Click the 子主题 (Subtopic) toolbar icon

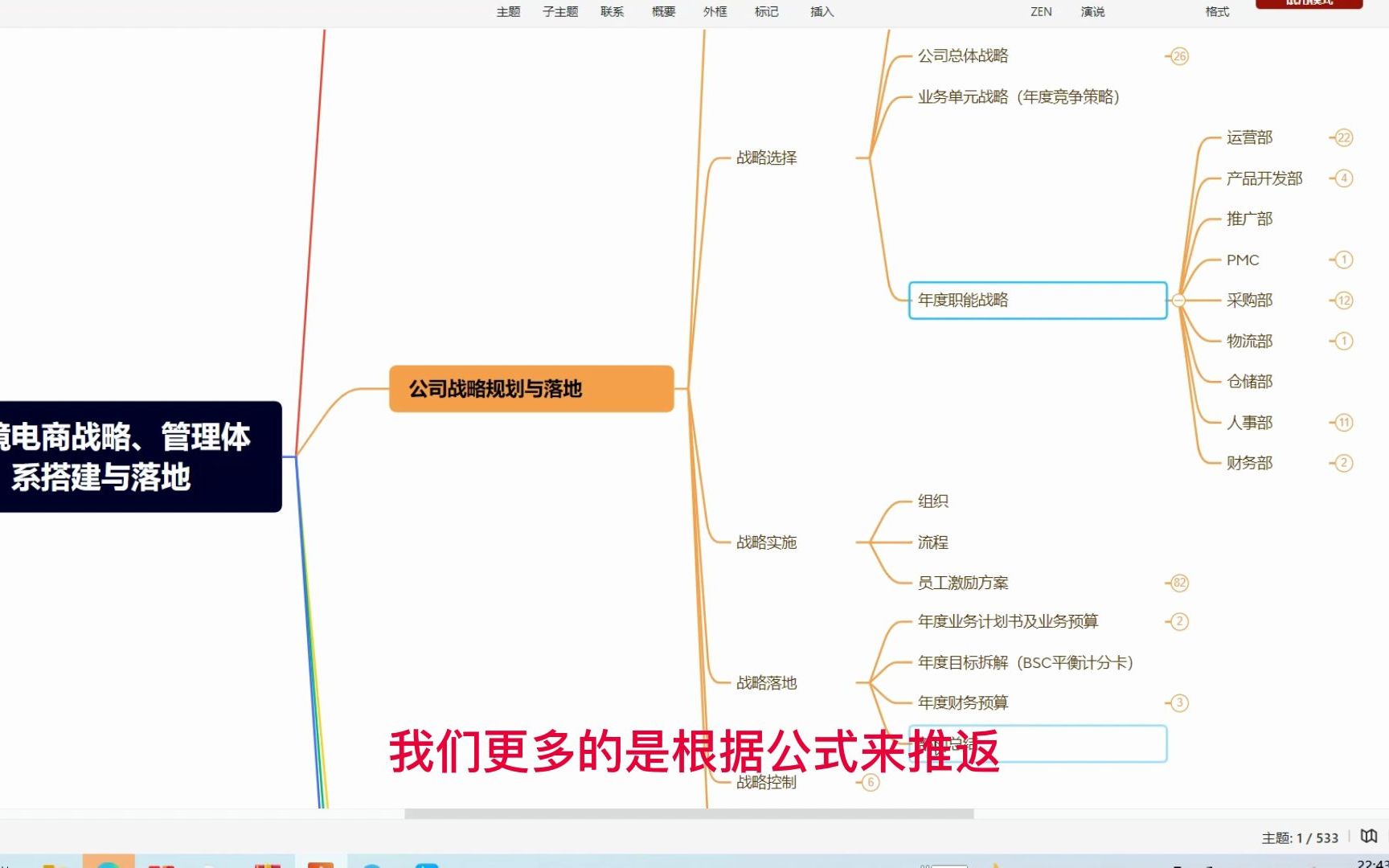(x=559, y=11)
